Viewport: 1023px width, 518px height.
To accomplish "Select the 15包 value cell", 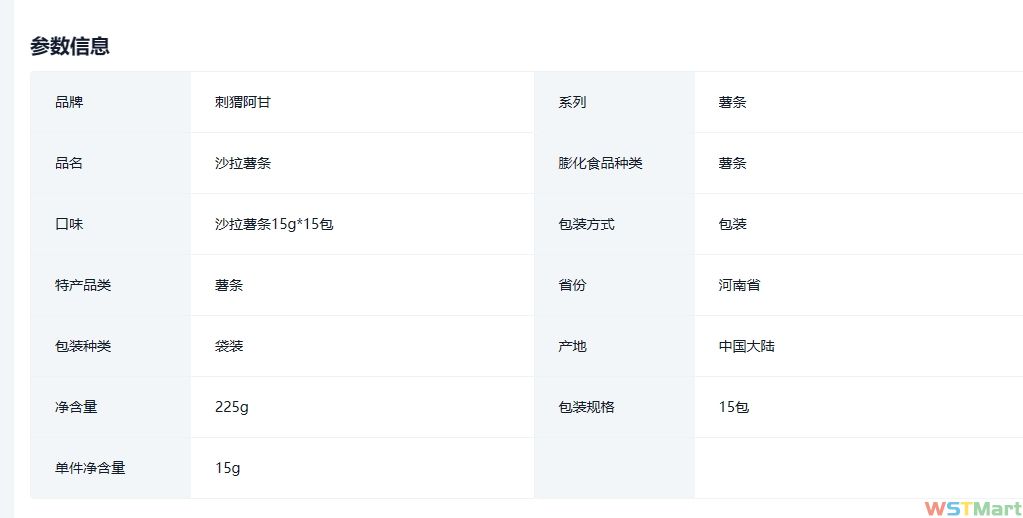I will pyautogui.click(x=733, y=407).
